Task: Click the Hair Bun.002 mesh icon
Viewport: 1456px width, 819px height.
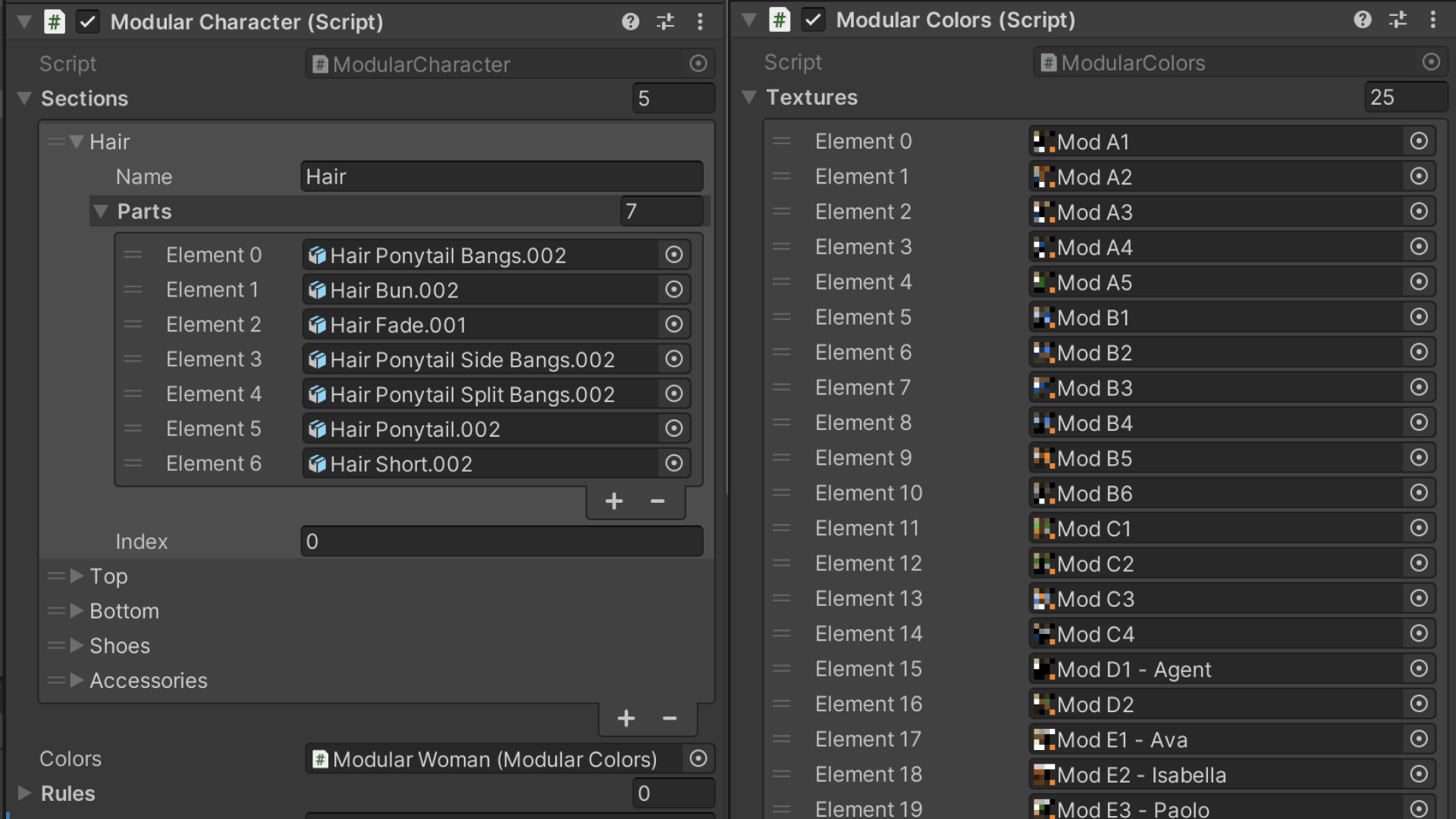Action: click(318, 290)
